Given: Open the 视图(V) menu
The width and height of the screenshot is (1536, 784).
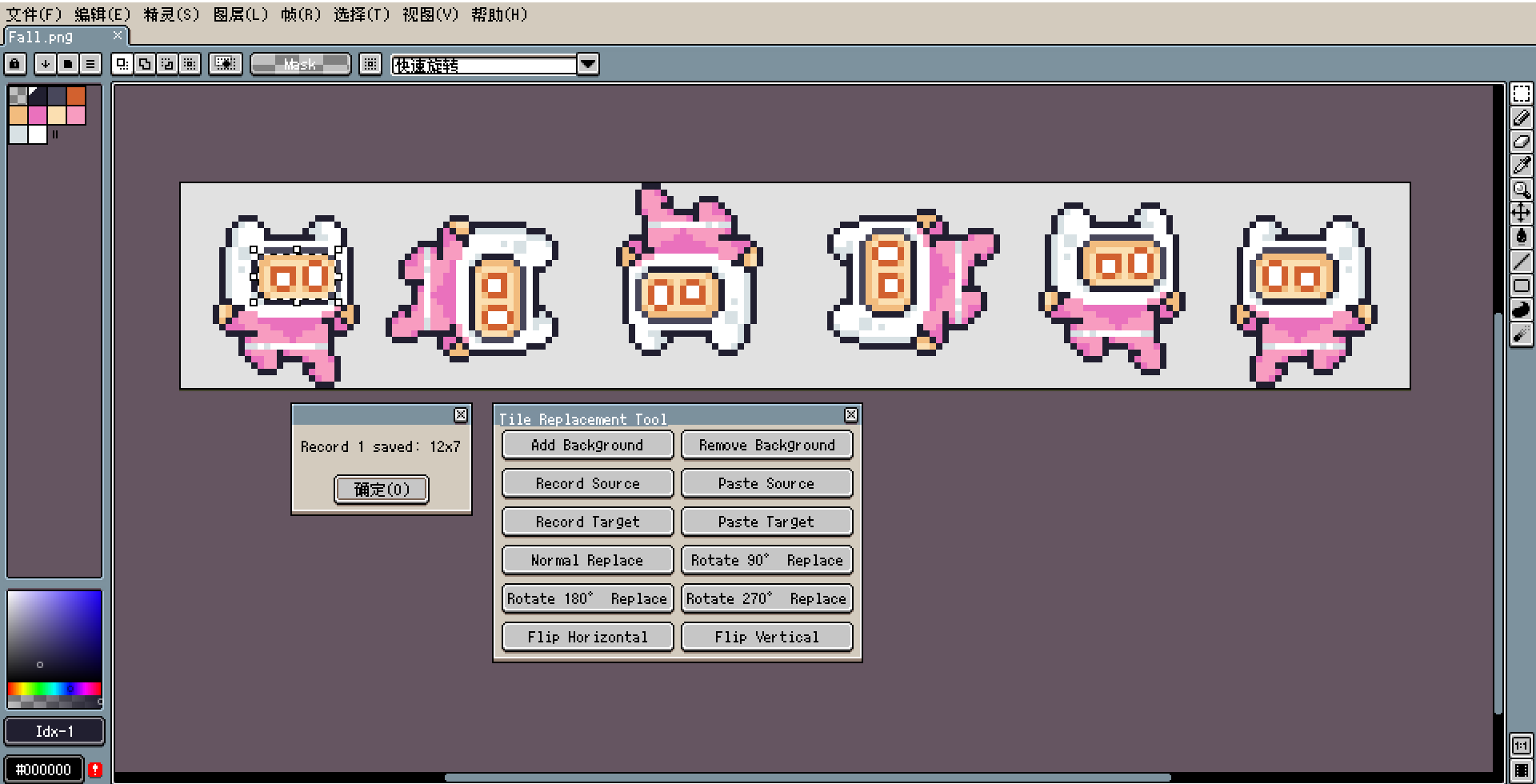Looking at the screenshot, I should (430, 14).
